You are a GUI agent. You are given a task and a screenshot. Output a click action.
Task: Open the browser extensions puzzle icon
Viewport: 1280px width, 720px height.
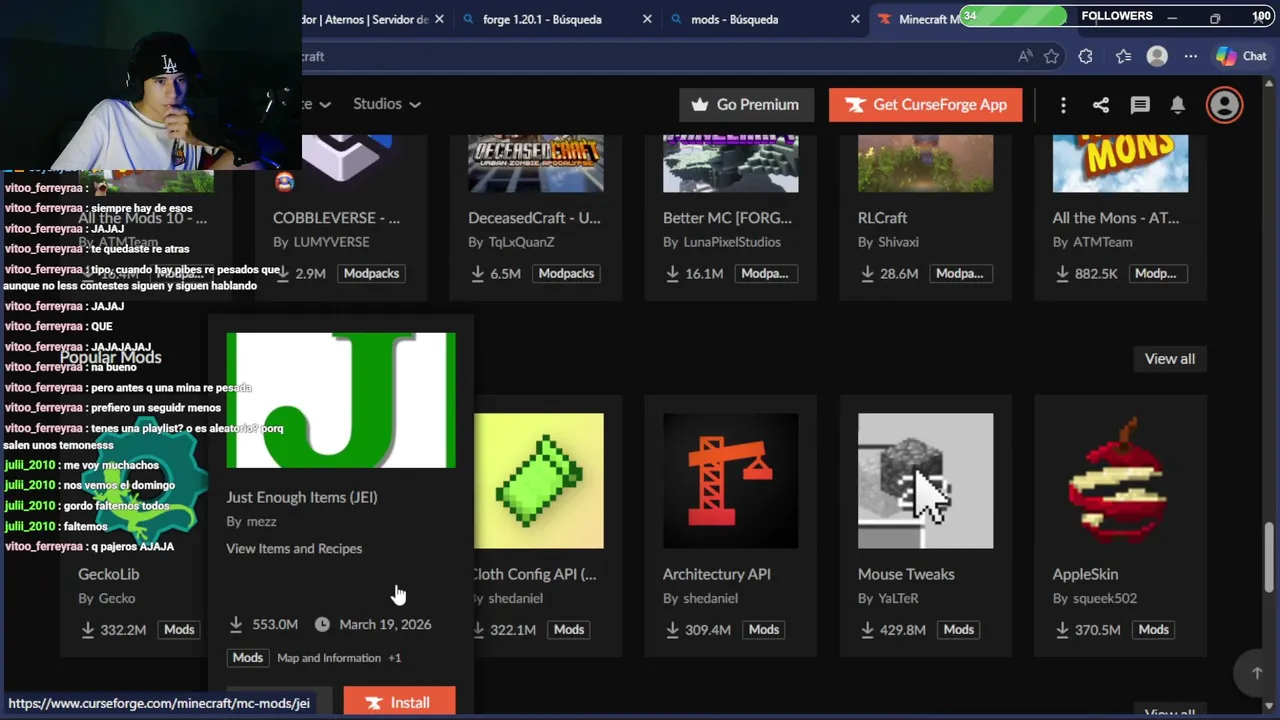pos(1086,57)
